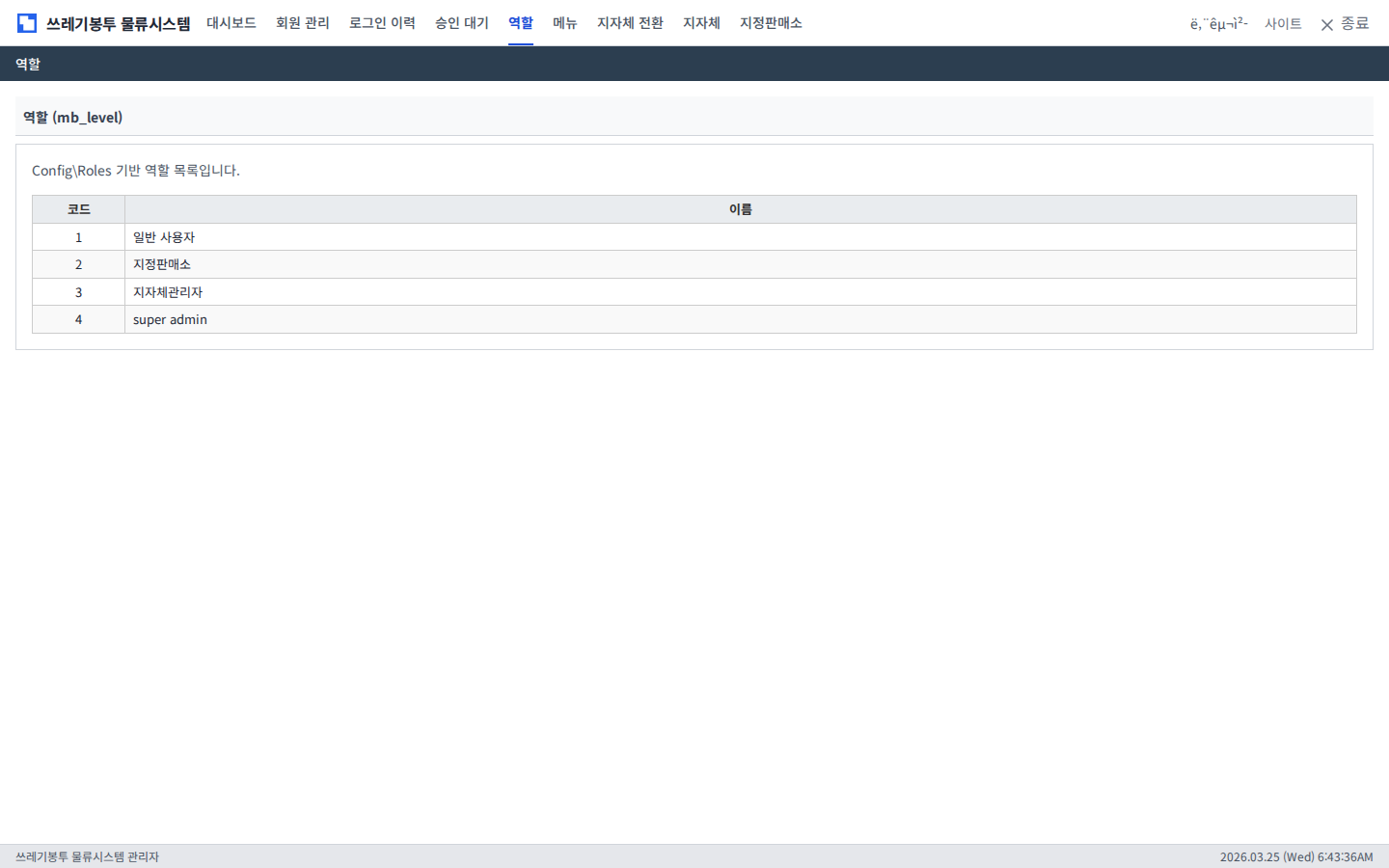Image resolution: width=1389 pixels, height=868 pixels.
Task: Click the 사이트 link in header
Action: pos(1283,24)
